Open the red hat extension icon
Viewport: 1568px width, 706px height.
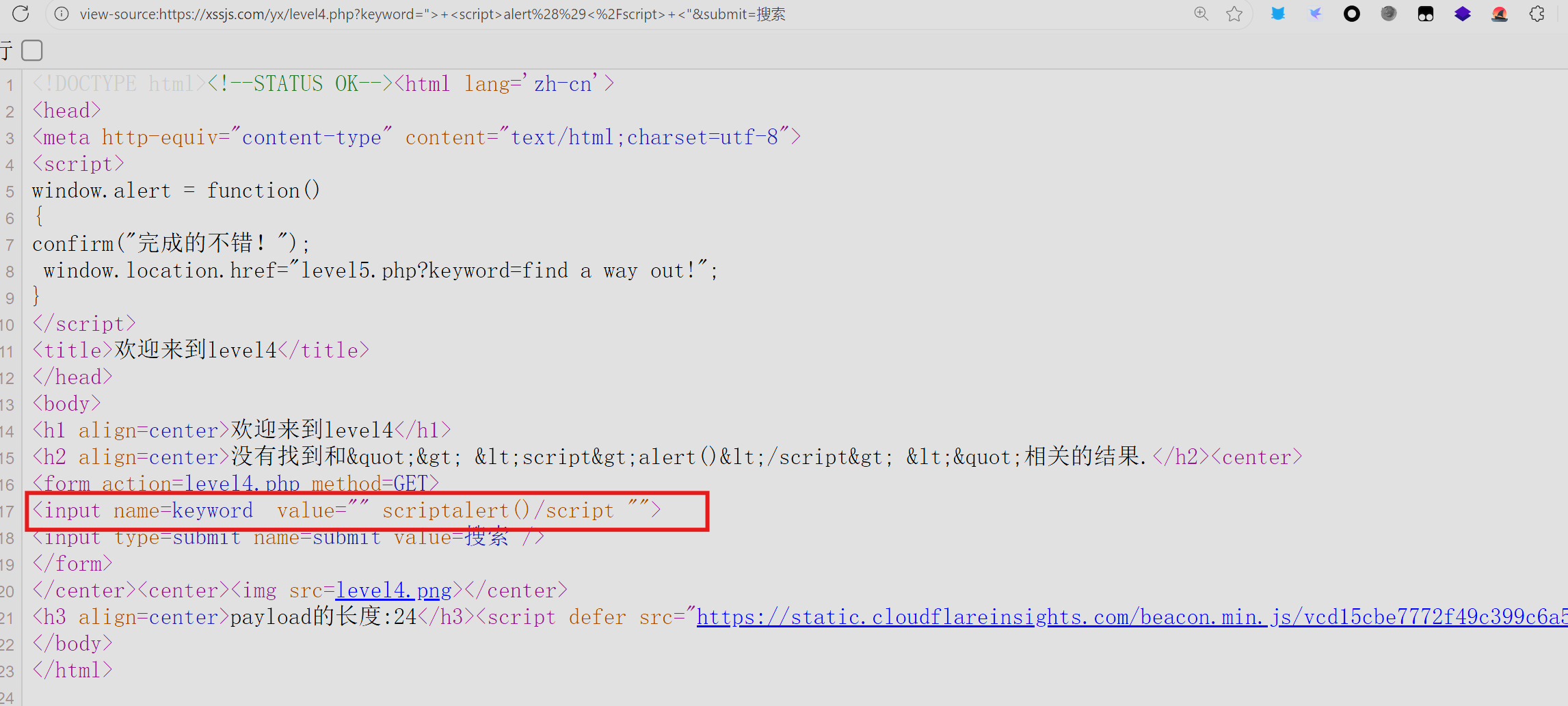pos(1500,14)
